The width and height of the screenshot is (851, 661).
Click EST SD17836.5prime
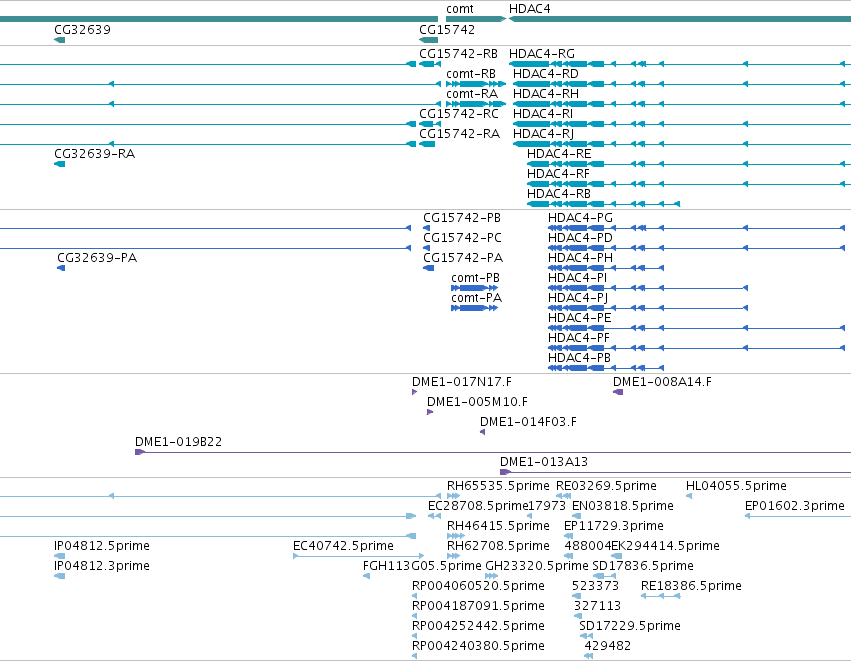(x=643, y=567)
